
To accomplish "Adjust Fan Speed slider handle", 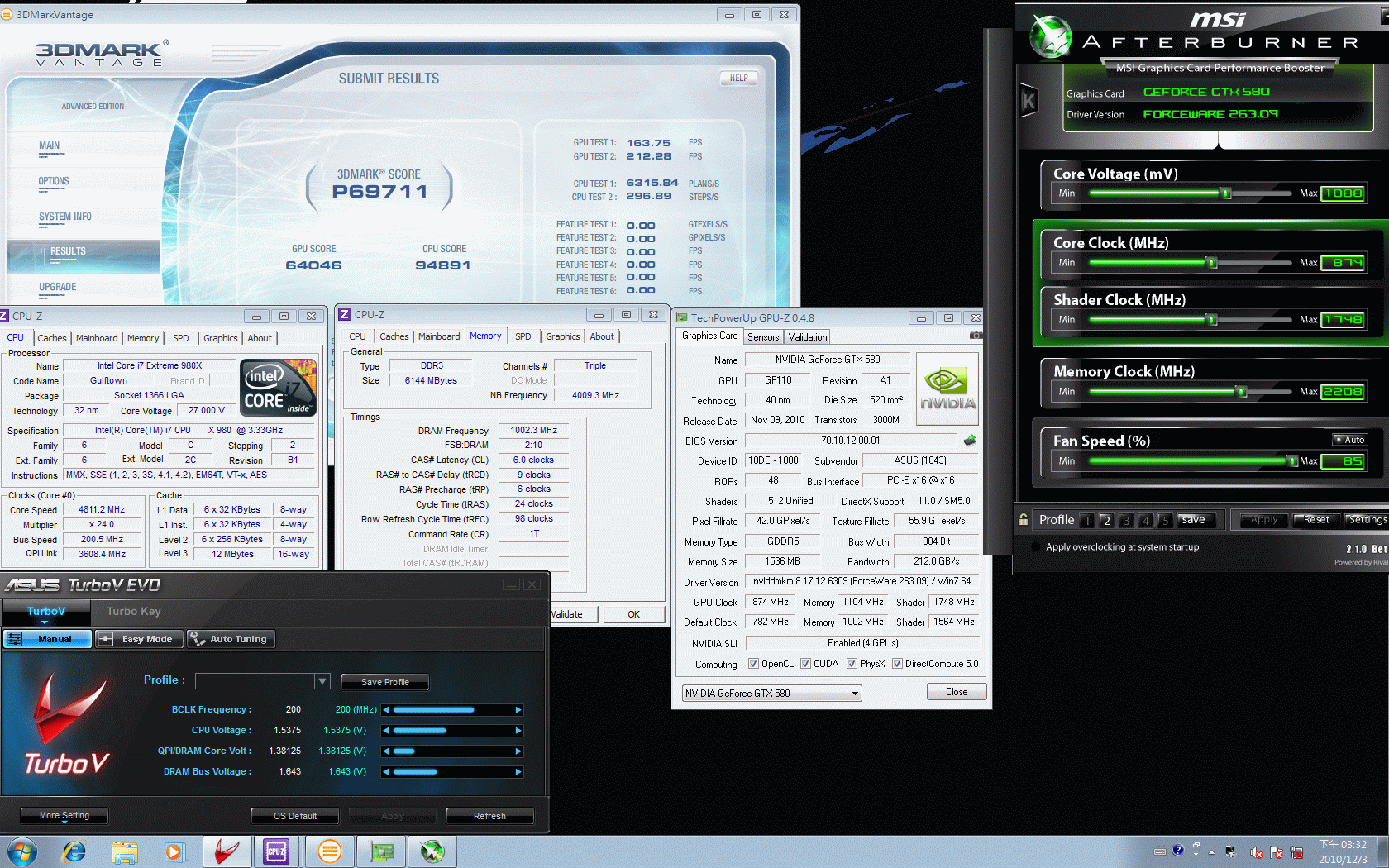I will 1292,460.
